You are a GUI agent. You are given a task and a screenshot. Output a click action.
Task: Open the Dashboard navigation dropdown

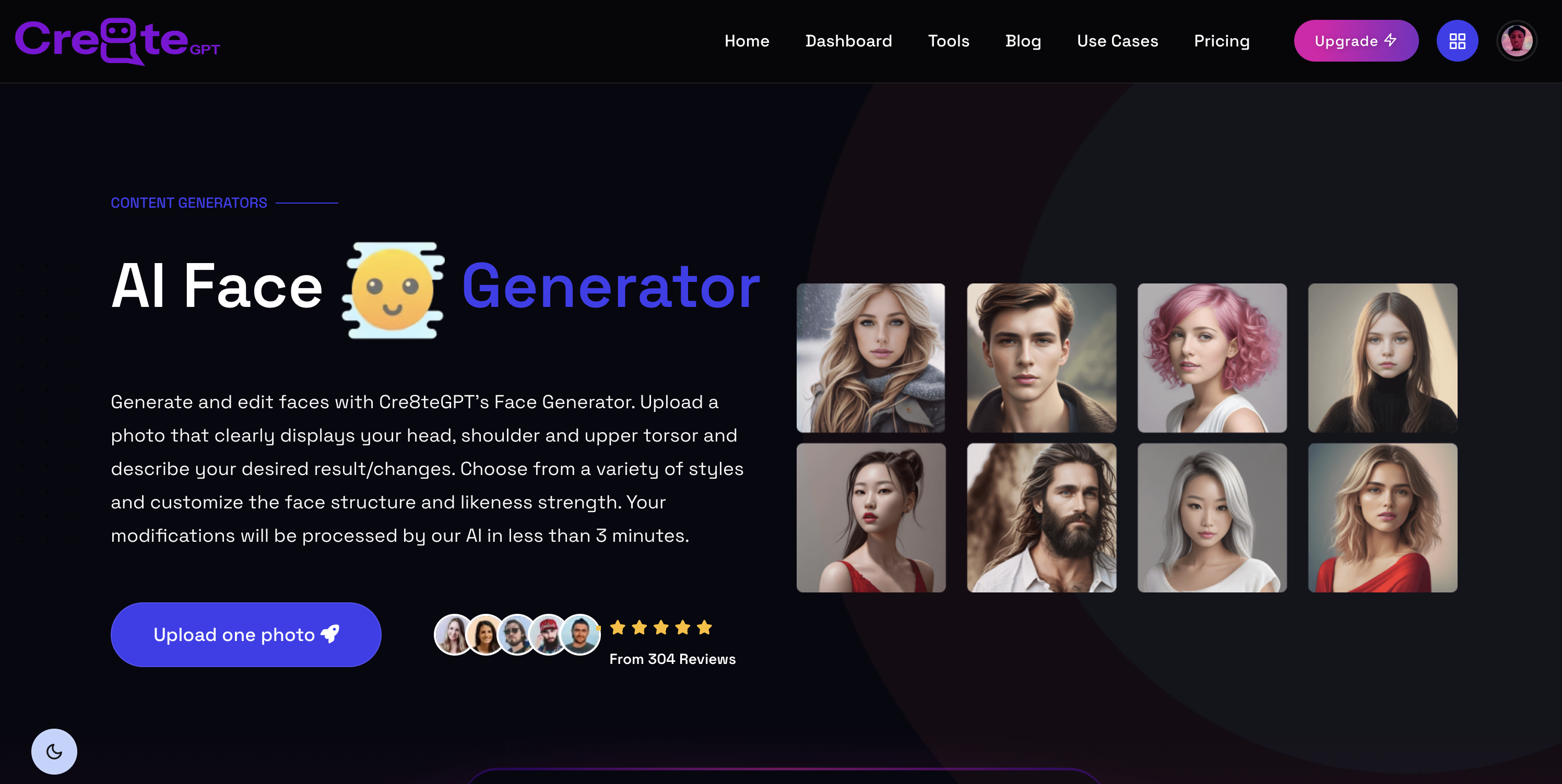848,40
